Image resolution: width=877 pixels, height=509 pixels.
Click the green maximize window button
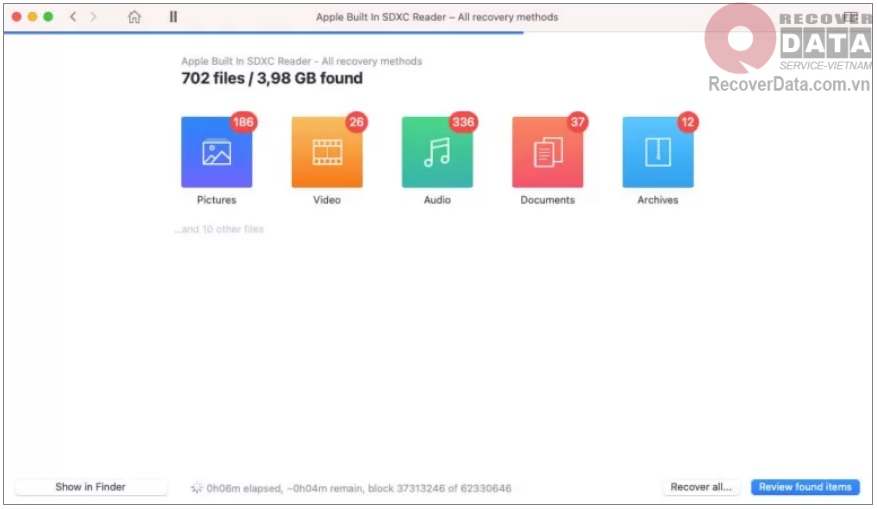[48, 17]
